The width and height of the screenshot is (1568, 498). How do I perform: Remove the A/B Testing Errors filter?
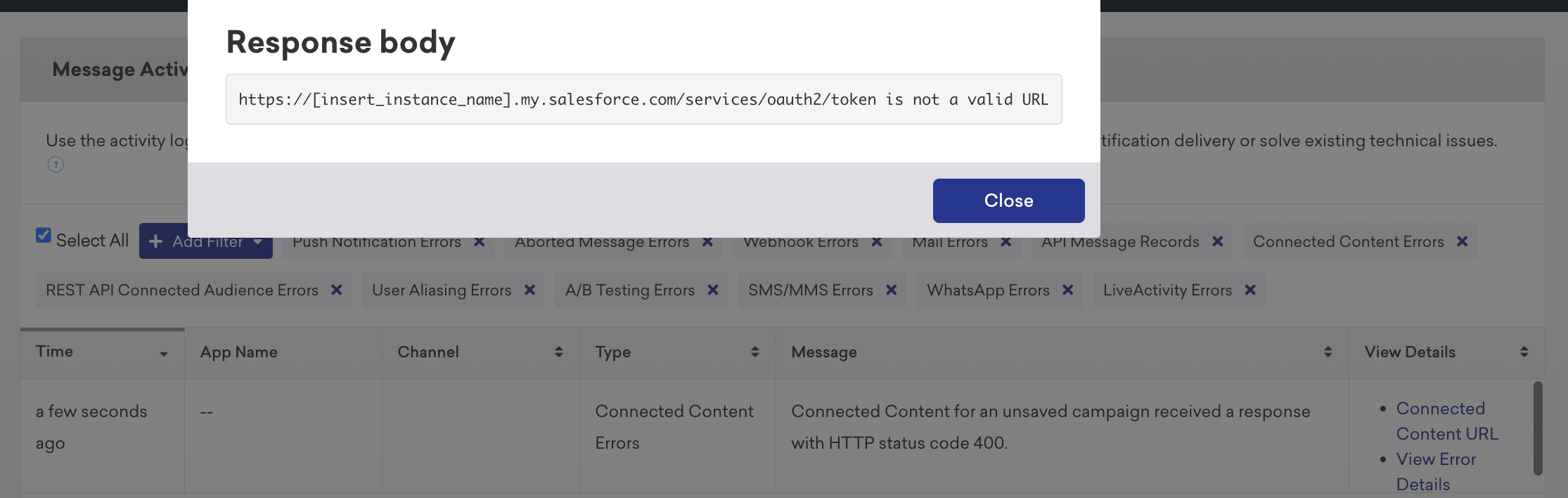pos(712,290)
